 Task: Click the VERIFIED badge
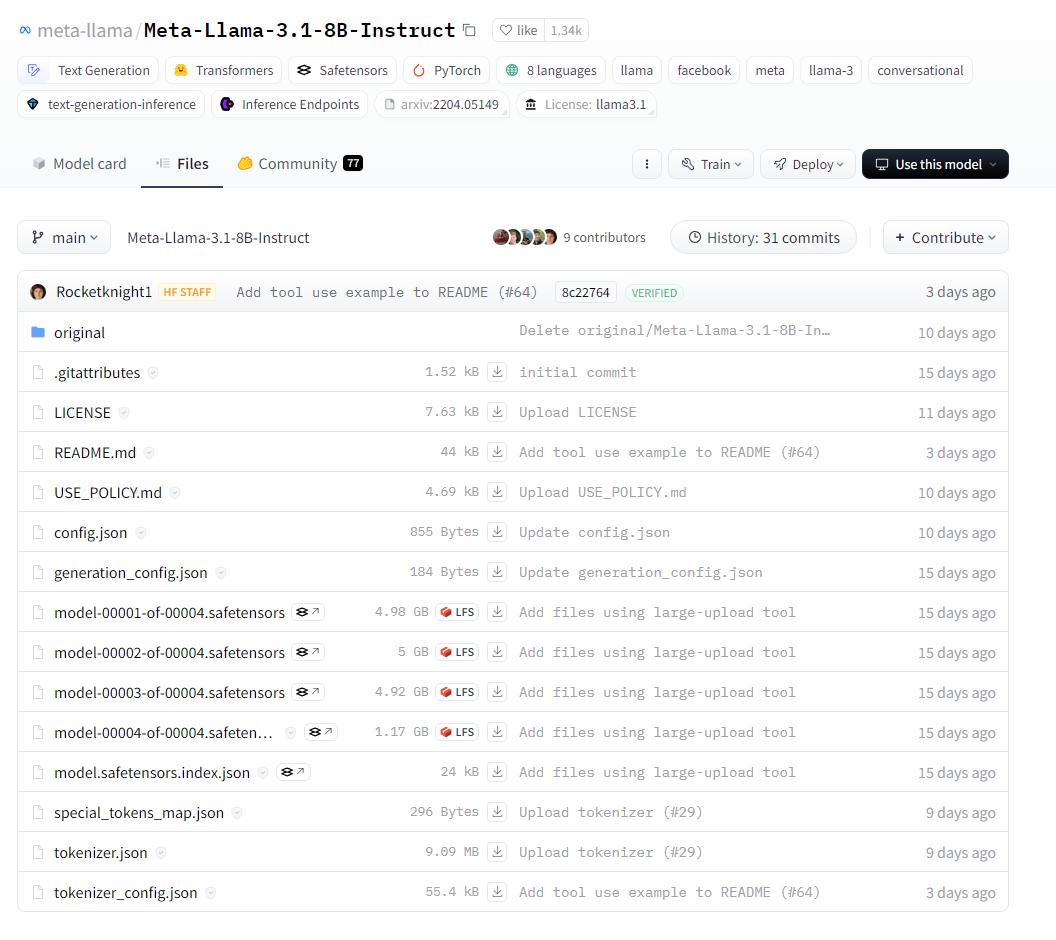tap(654, 292)
